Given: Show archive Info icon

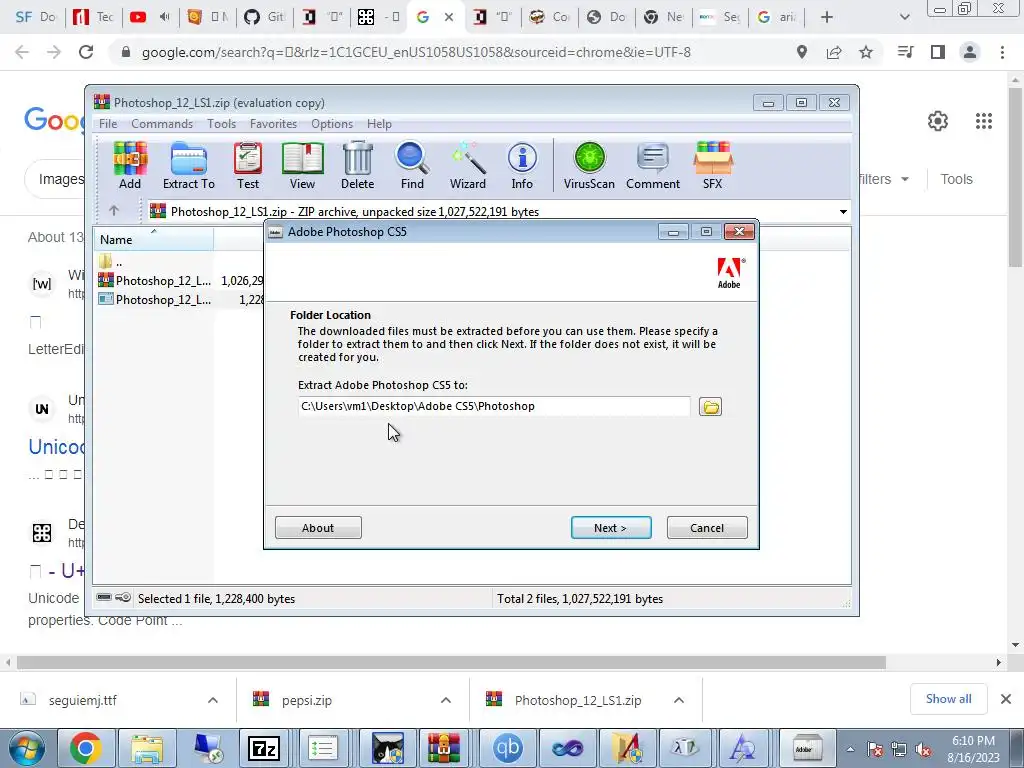Looking at the screenshot, I should (522, 166).
